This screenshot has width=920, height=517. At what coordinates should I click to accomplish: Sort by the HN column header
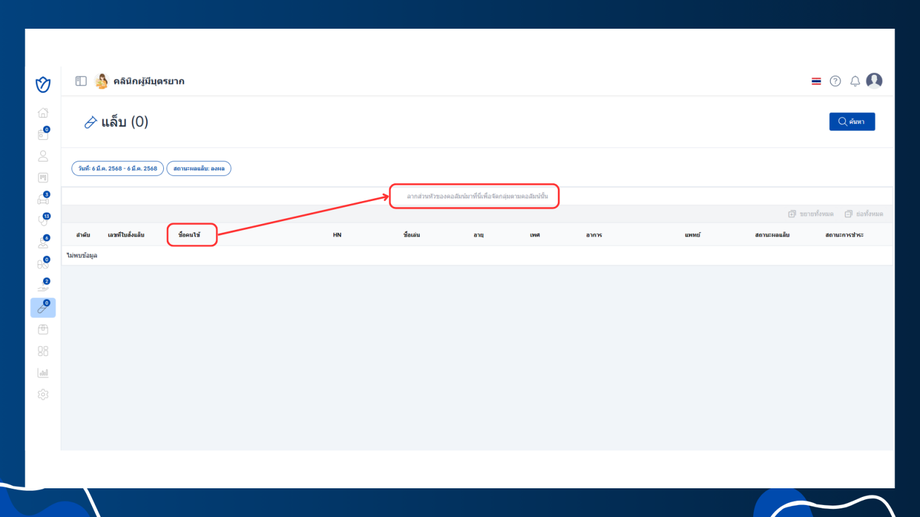click(337, 235)
